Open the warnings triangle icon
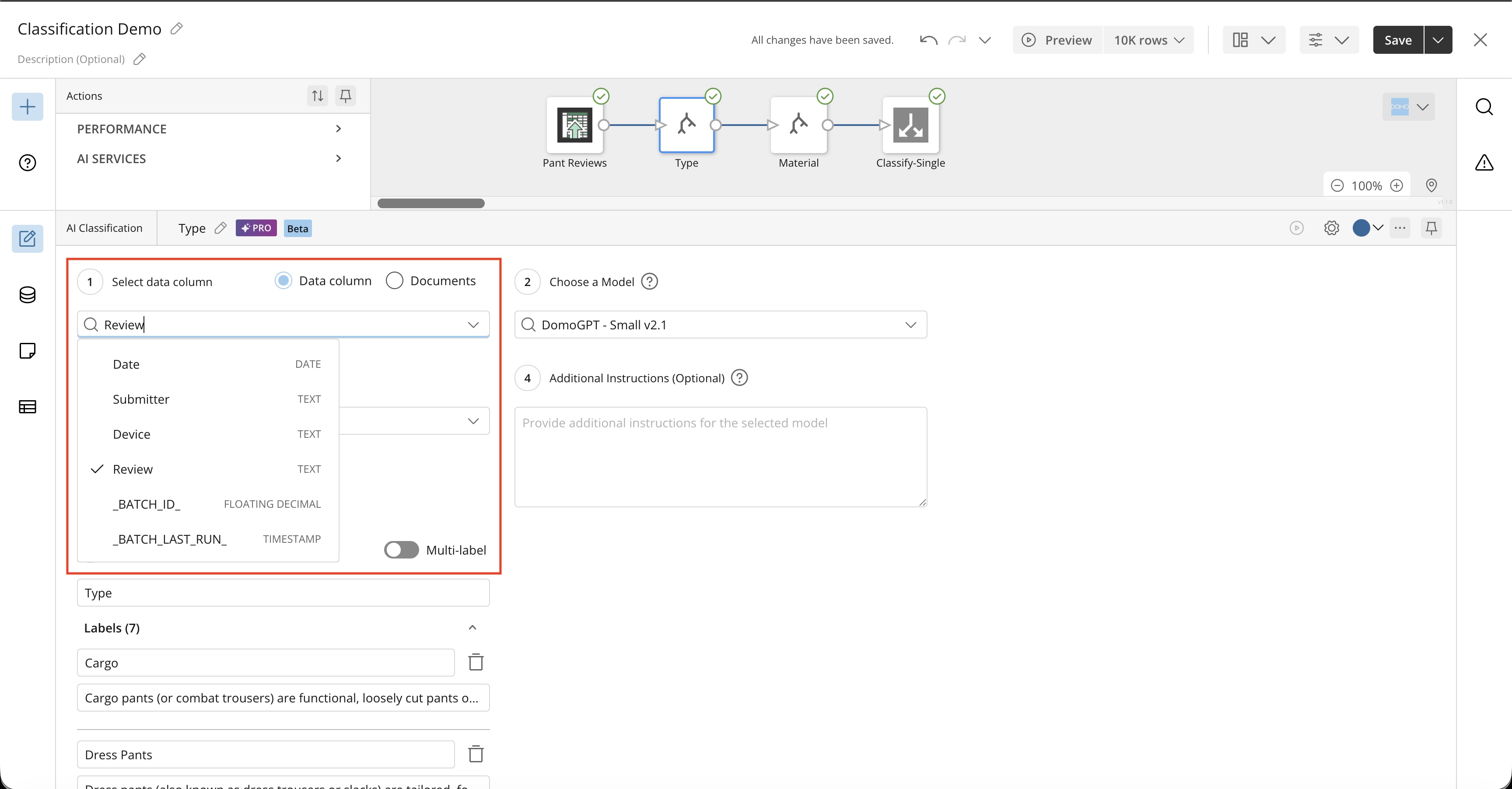The image size is (1512, 789). click(x=1484, y=163)
